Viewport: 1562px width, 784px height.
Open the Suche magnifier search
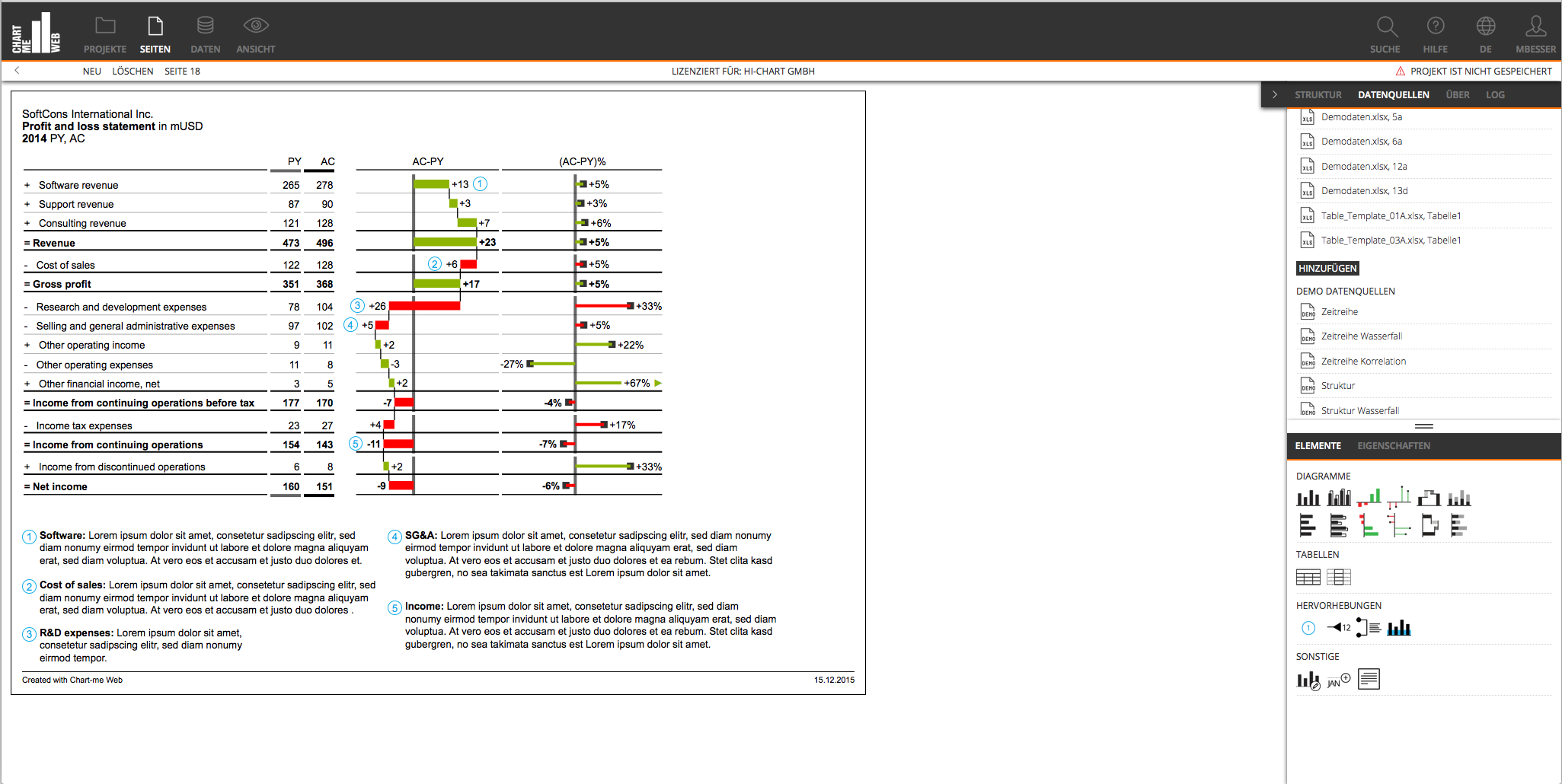[1385, 34]
